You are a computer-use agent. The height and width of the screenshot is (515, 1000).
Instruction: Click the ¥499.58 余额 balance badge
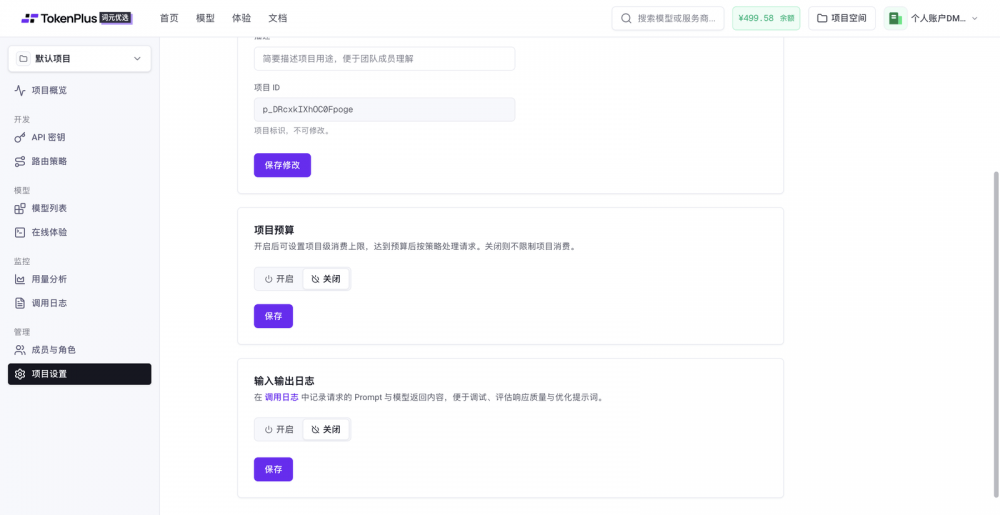[766, 18]
